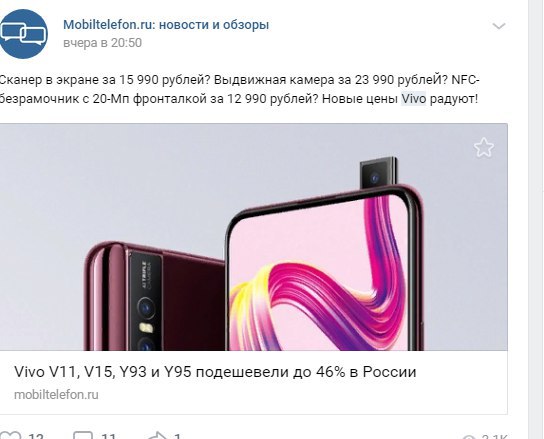This screenshot has width=544, height=439.
Task: Open the Mobiltelefon.ru: новости и обзоры group page
Action: tap(166, 25)
